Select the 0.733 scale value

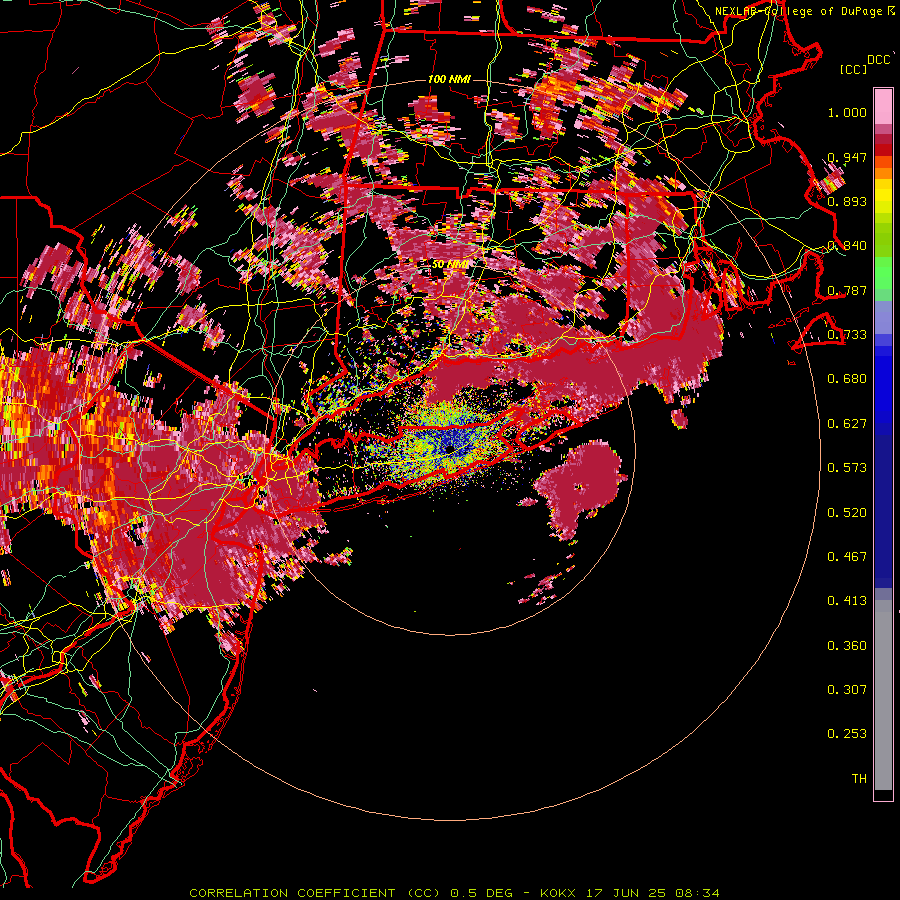pos(847,335)
